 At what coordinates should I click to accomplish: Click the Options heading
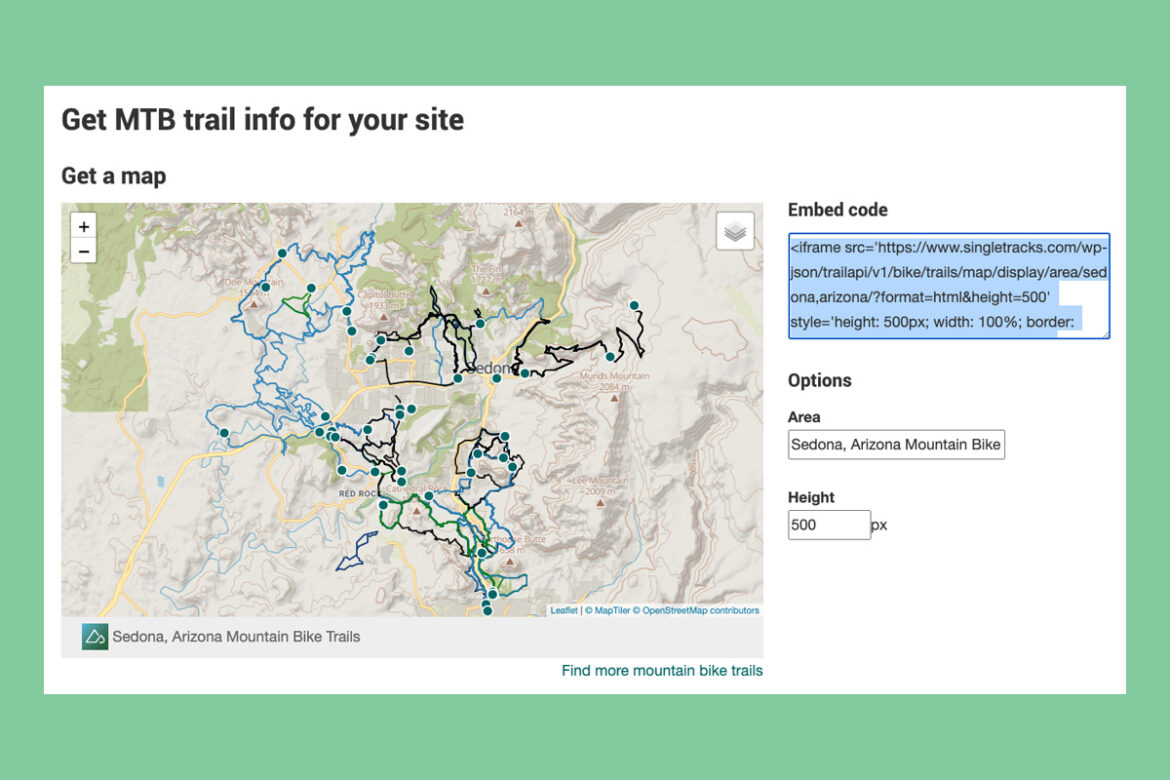819,381
